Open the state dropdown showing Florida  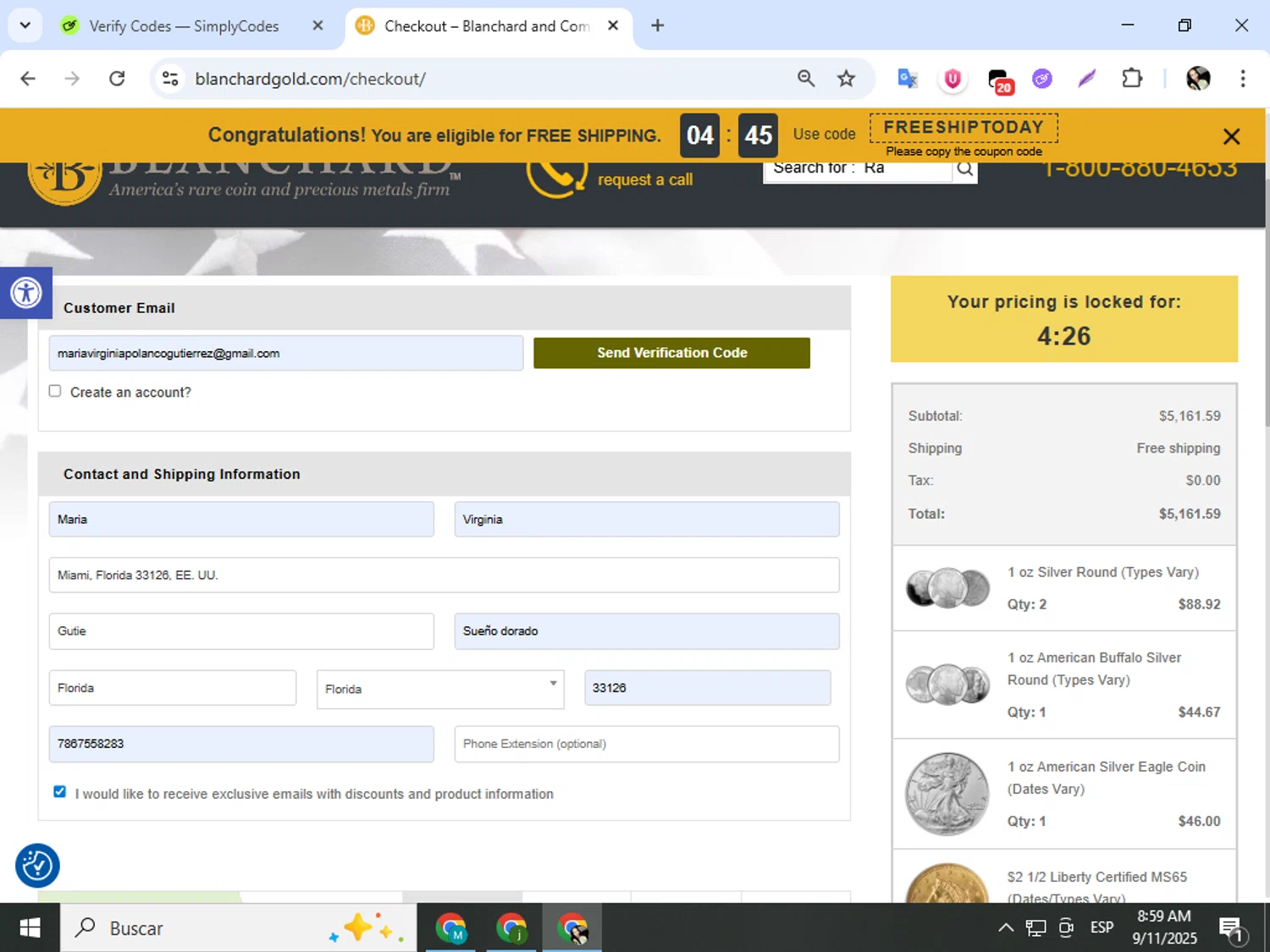pyautogui.click(x=440, y=689)
